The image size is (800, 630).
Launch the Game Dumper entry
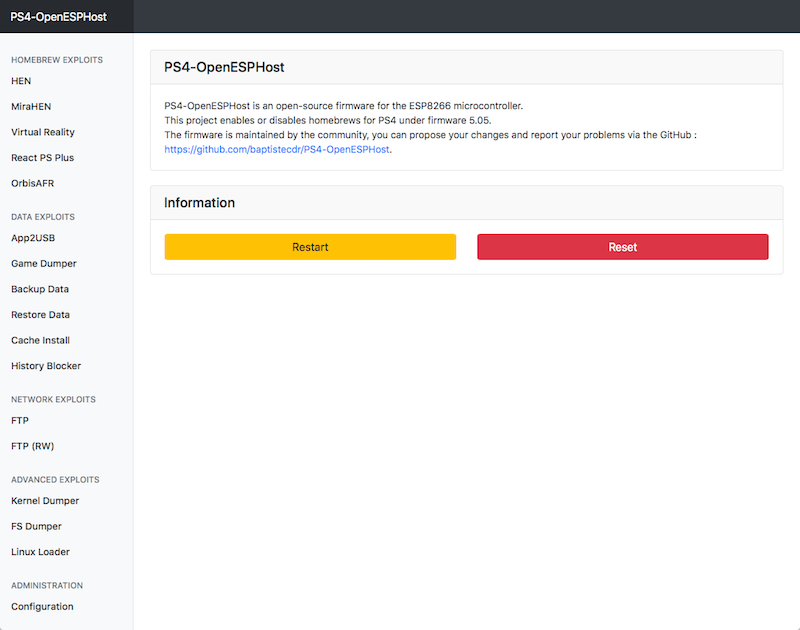(x=44, y=264)
